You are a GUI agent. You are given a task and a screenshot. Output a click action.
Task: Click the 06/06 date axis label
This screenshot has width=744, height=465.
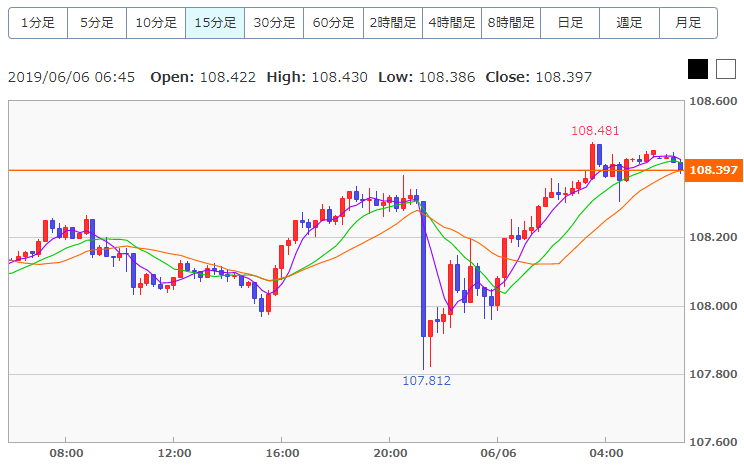click(498, 453)
